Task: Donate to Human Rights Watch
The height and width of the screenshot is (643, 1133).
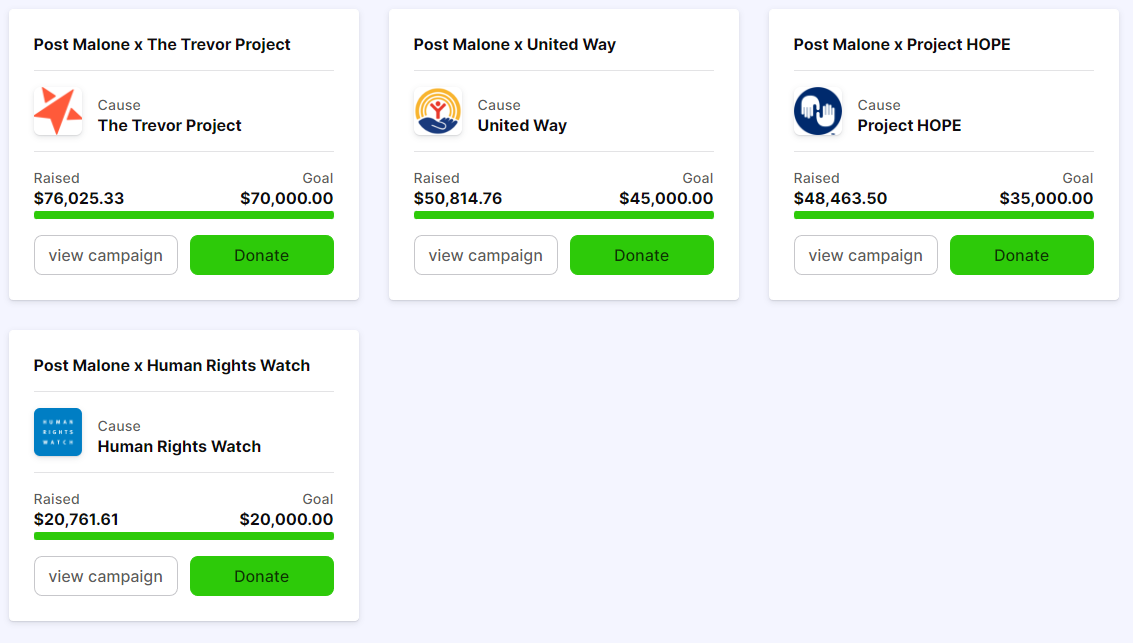Action: click(262, 576)
